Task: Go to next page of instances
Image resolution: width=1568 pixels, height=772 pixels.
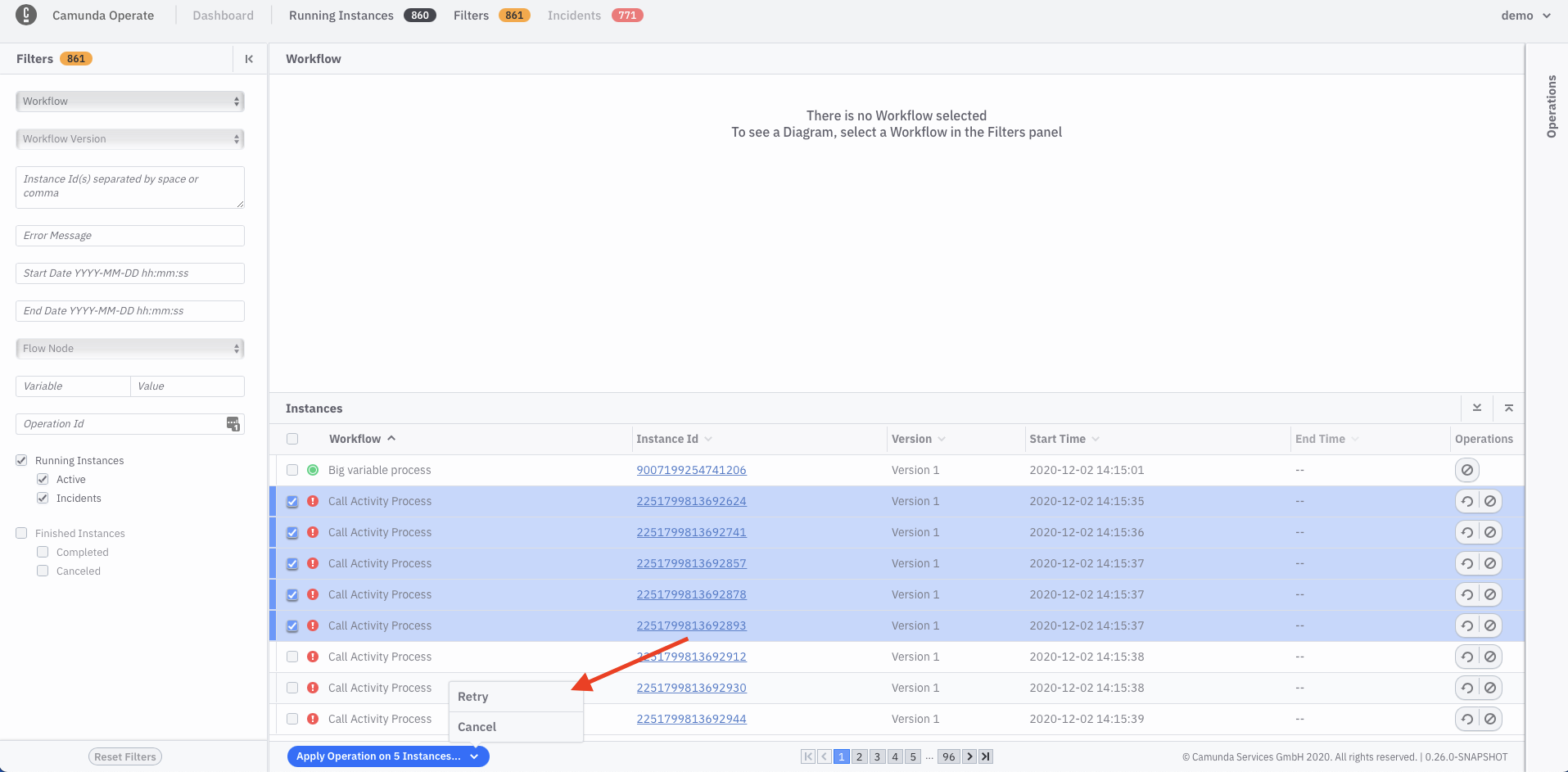Action: pyautogui.click(x=969, y=756)
